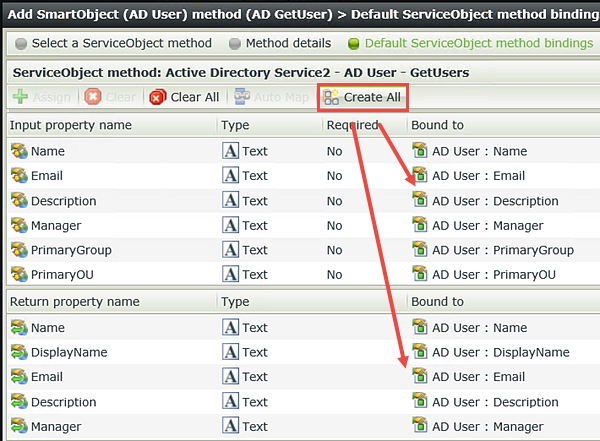The width and height of the screenshot is (600, 441).
Task: Click the return property icon for Name
Action: [19, 327]
